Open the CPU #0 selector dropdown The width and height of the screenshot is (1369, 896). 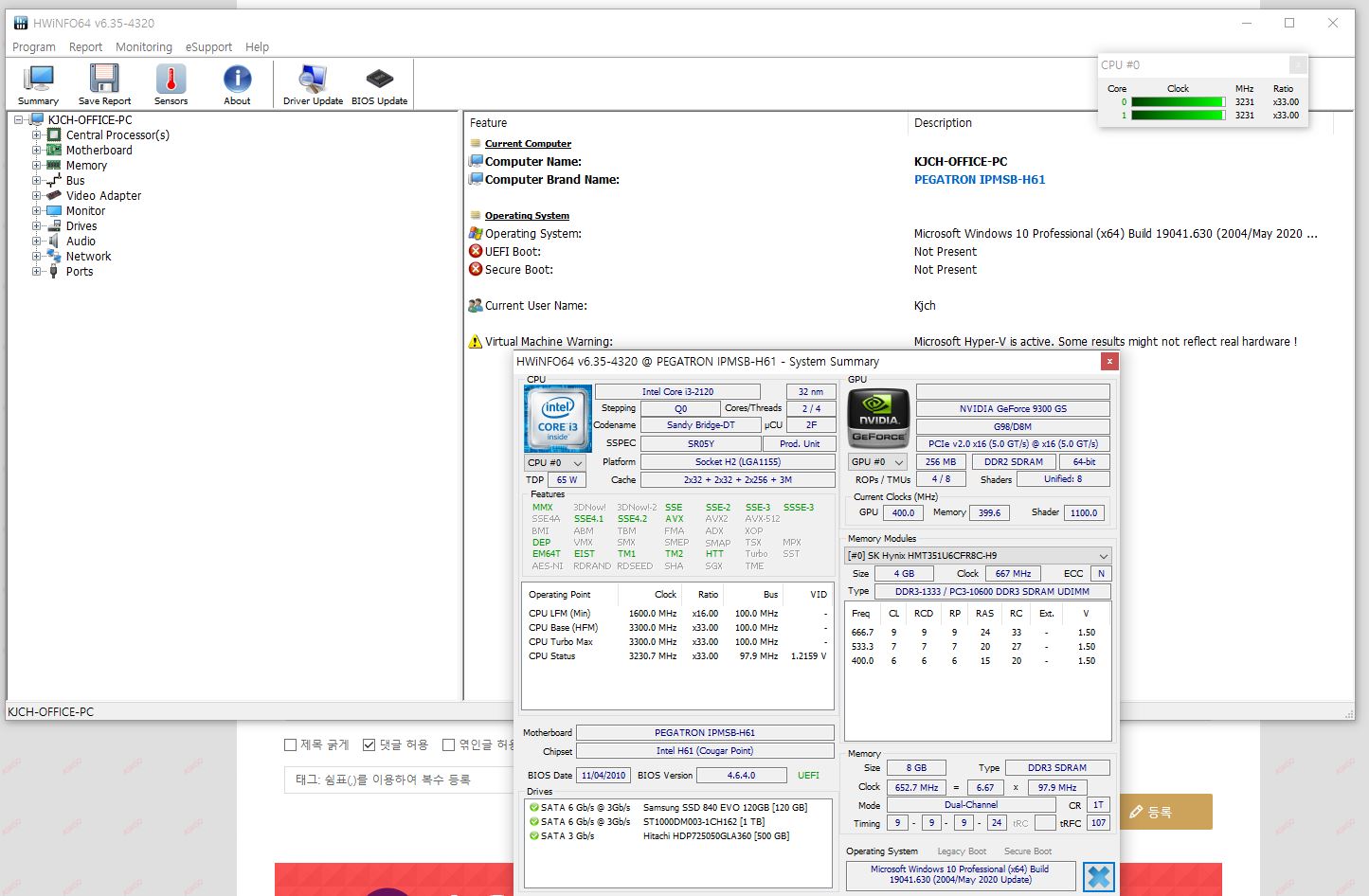coord(555,462)
